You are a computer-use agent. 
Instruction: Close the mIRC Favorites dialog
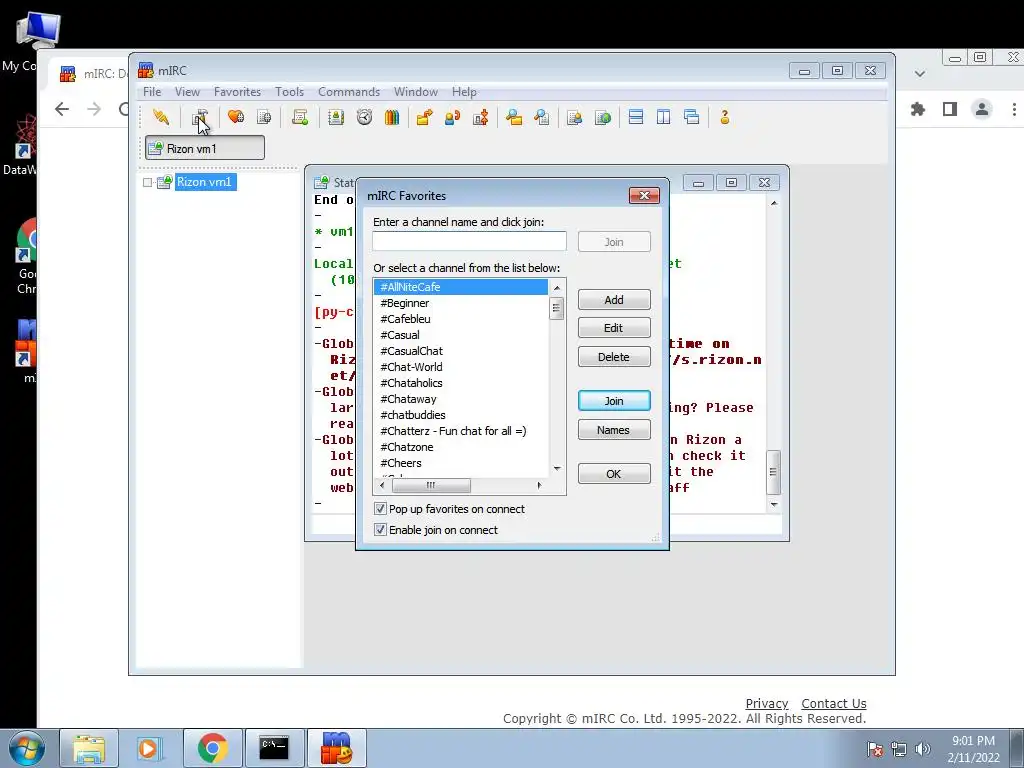pyautogui.click(x=644, y=195)
